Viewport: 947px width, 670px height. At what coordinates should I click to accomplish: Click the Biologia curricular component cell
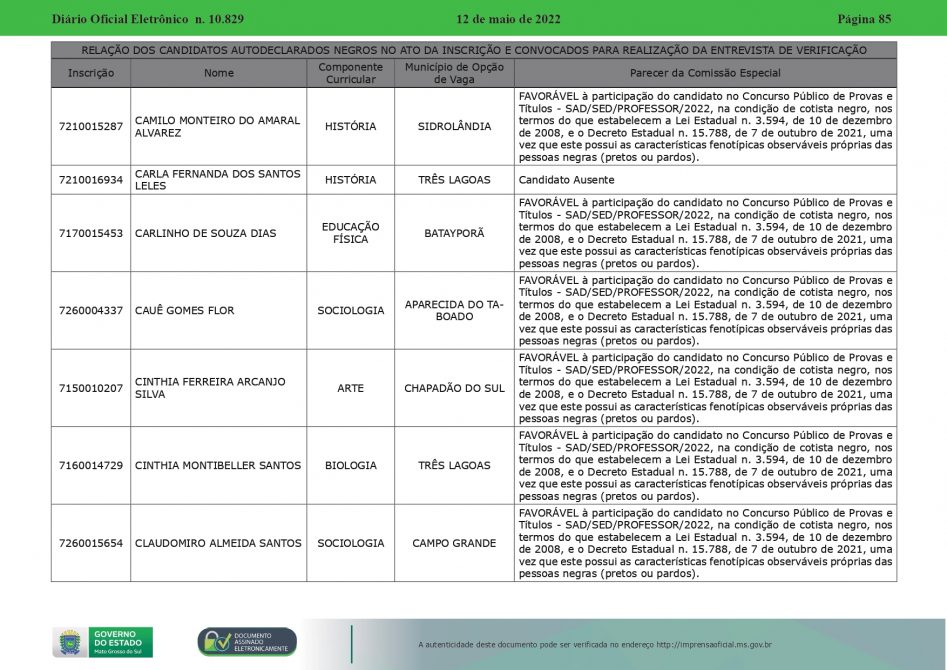point(350,466)
